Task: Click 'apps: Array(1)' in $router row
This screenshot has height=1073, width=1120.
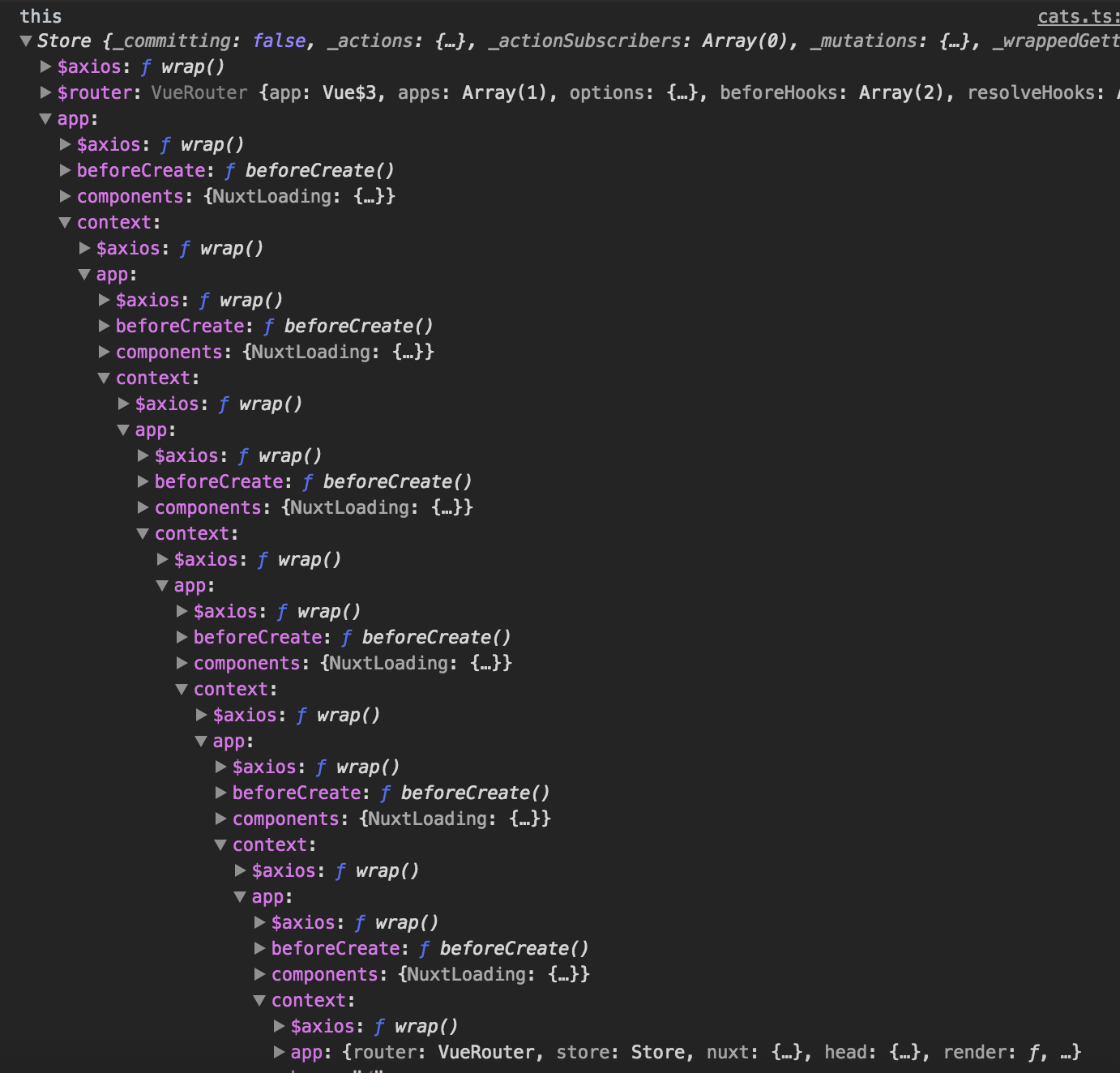Action: (472, 92)
